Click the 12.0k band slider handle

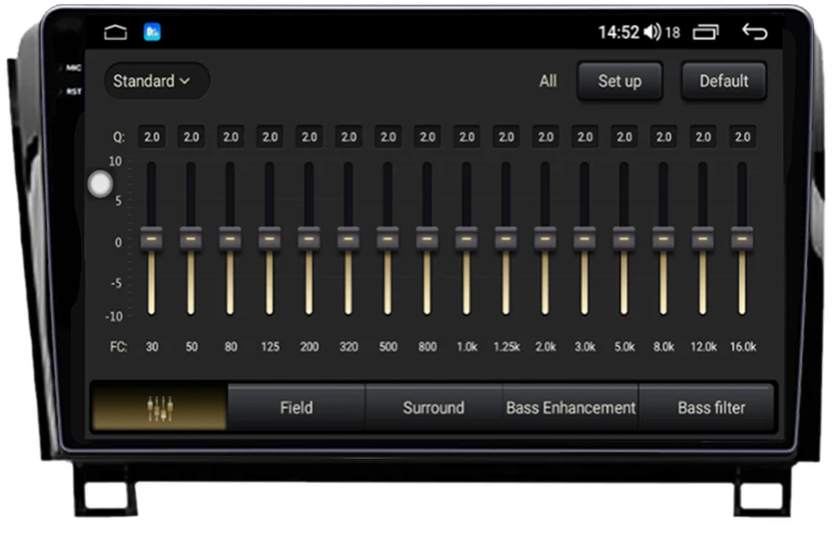(703, 239)
